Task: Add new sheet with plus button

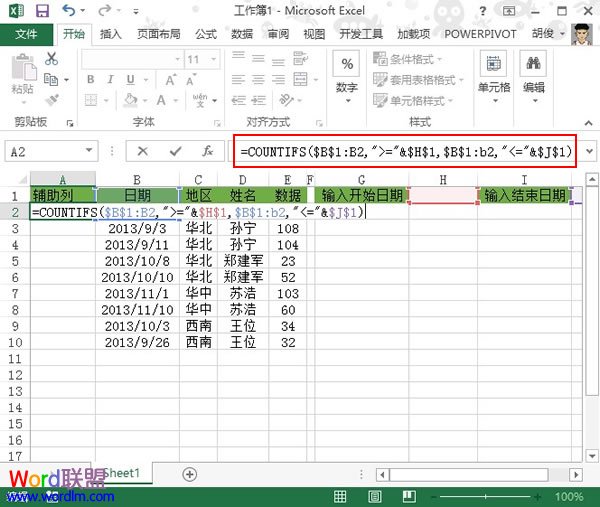Action: pyautogui.click(x=190, y=474)
